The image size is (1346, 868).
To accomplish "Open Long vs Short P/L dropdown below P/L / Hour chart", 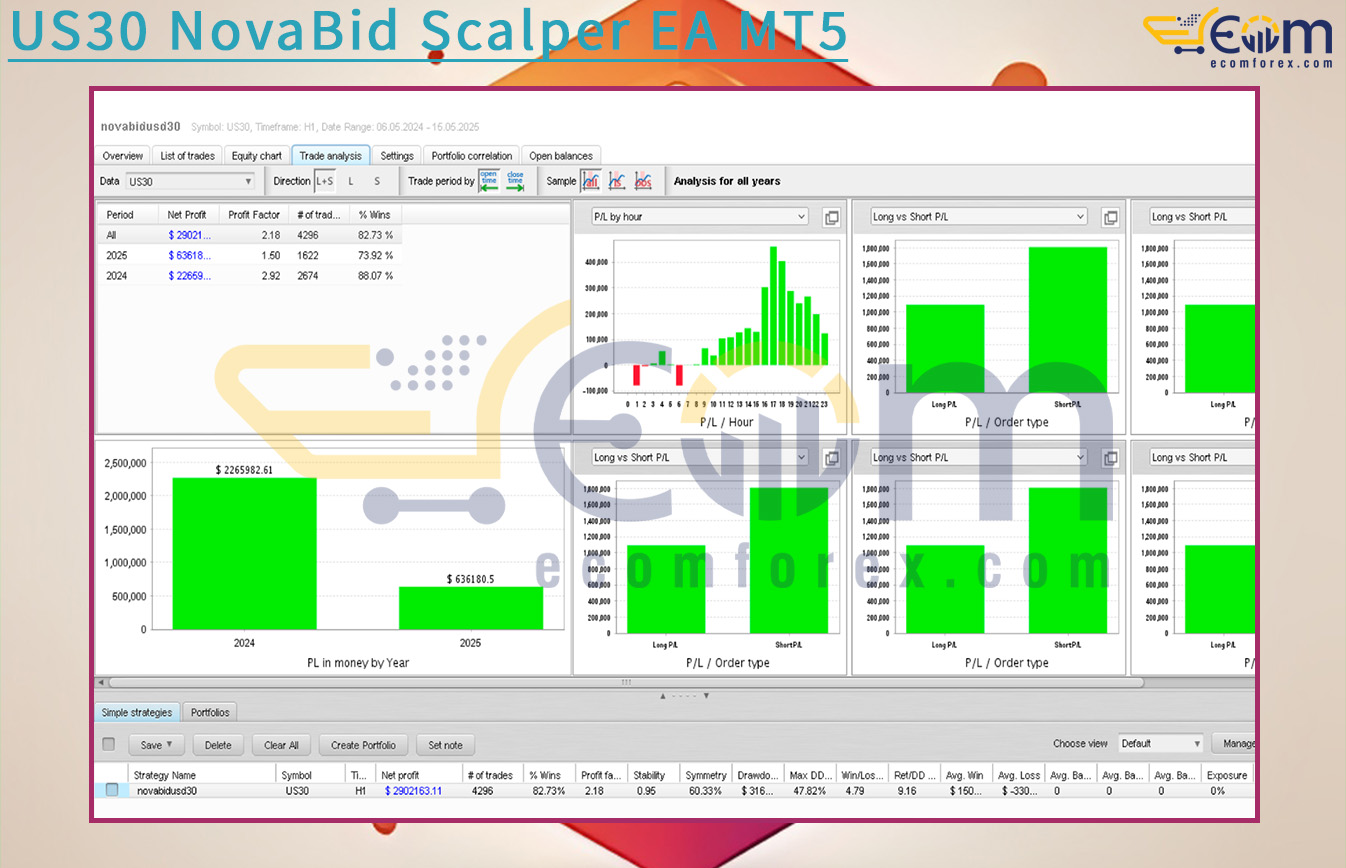I will pyautogui.click(x=699, y=458).
